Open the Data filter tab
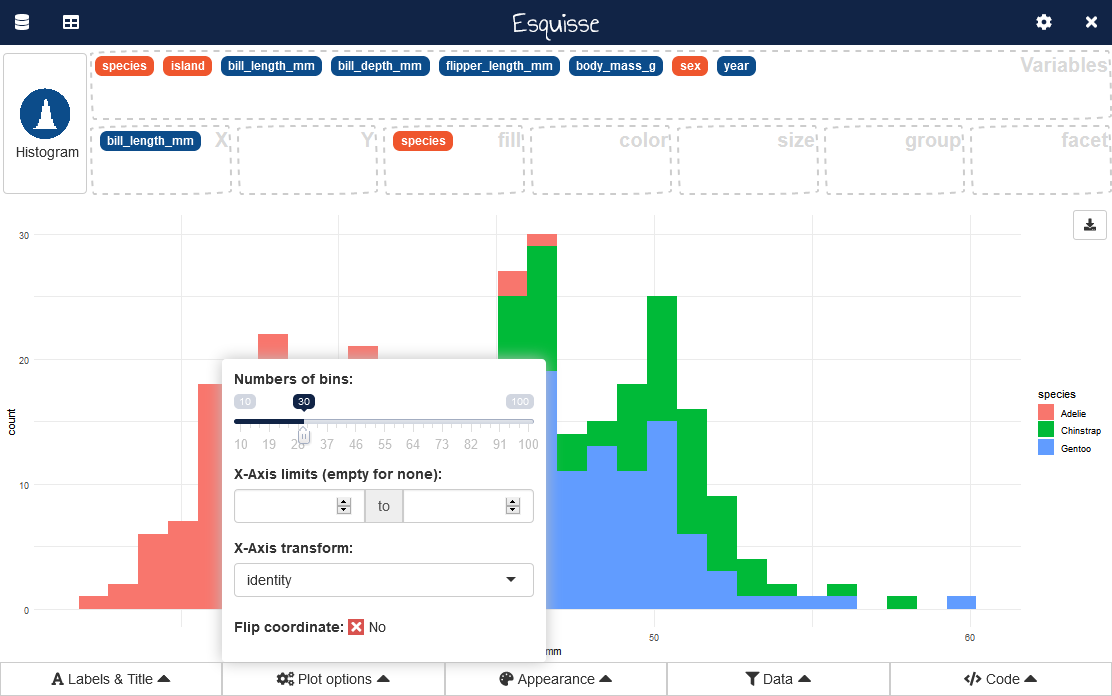The width and height of the screenshot is (1112, 696). point(777,679)
